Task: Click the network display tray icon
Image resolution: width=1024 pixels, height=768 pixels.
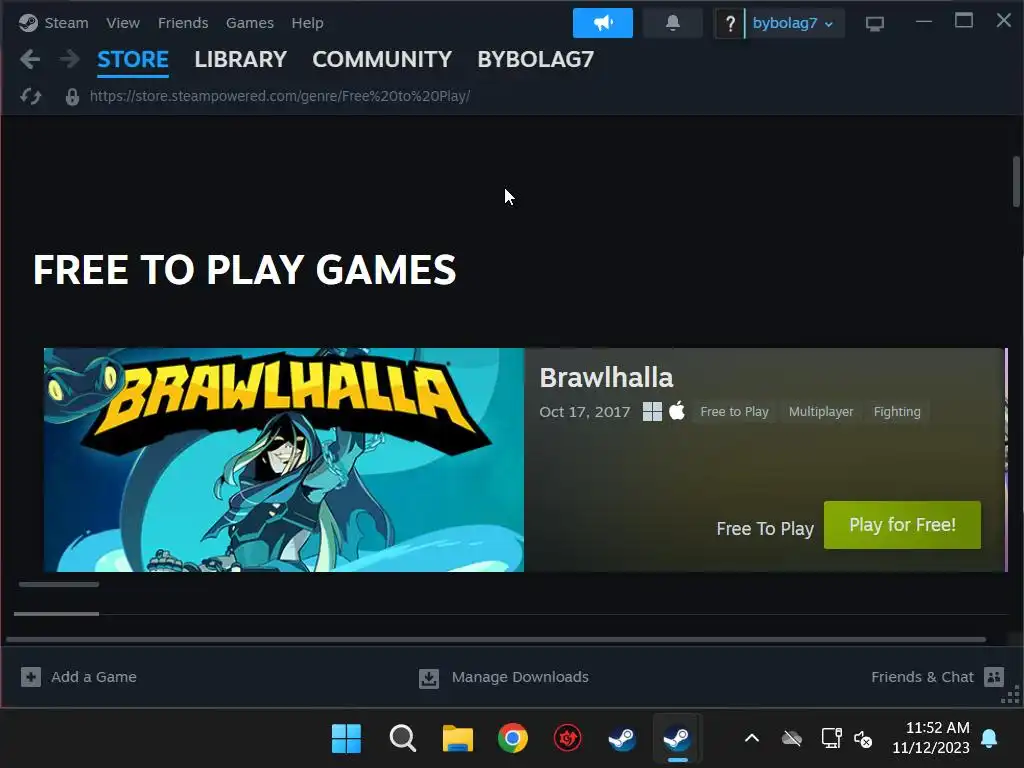Action: [x=831, y=738]
